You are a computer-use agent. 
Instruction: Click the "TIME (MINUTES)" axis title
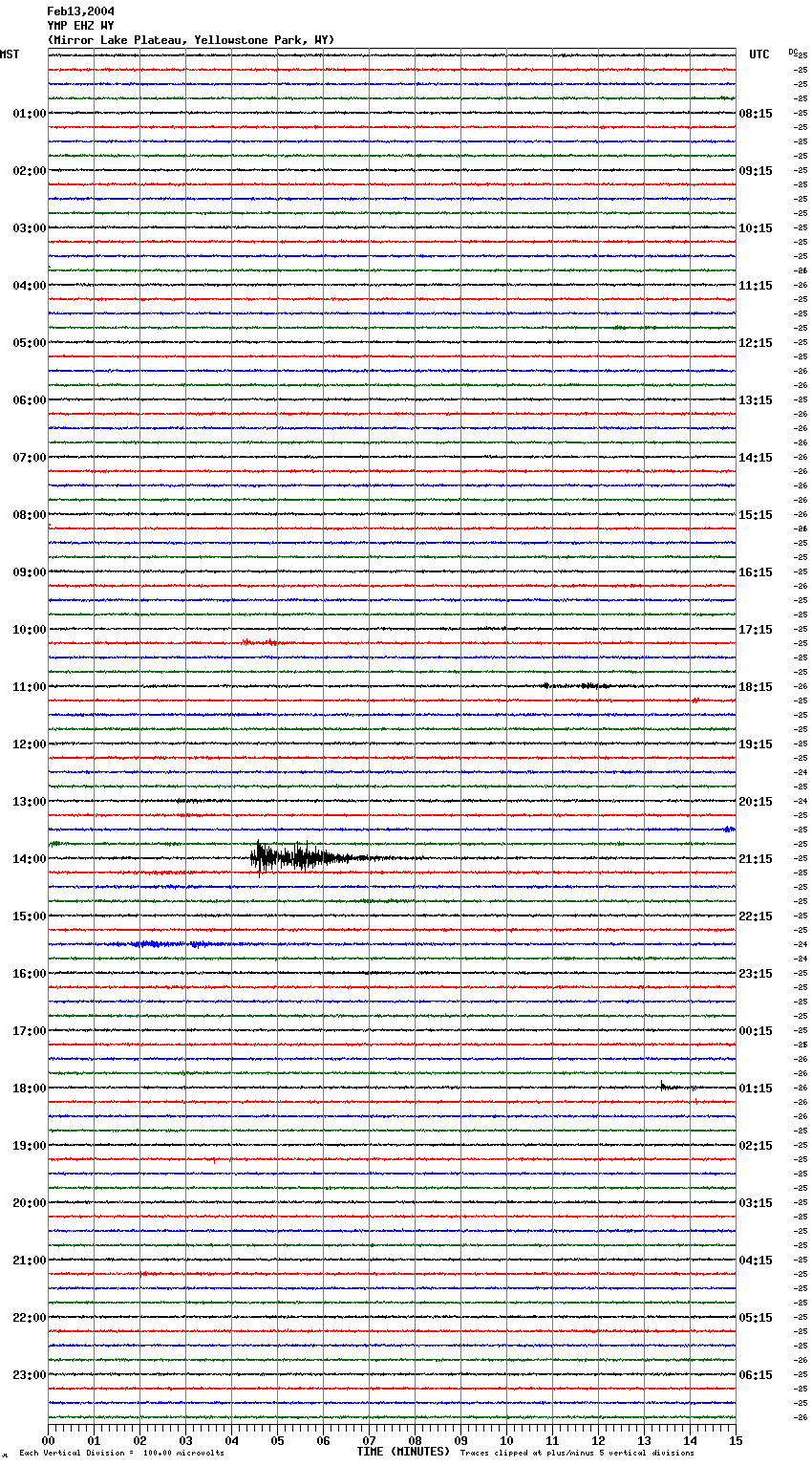click(403, 1452)
